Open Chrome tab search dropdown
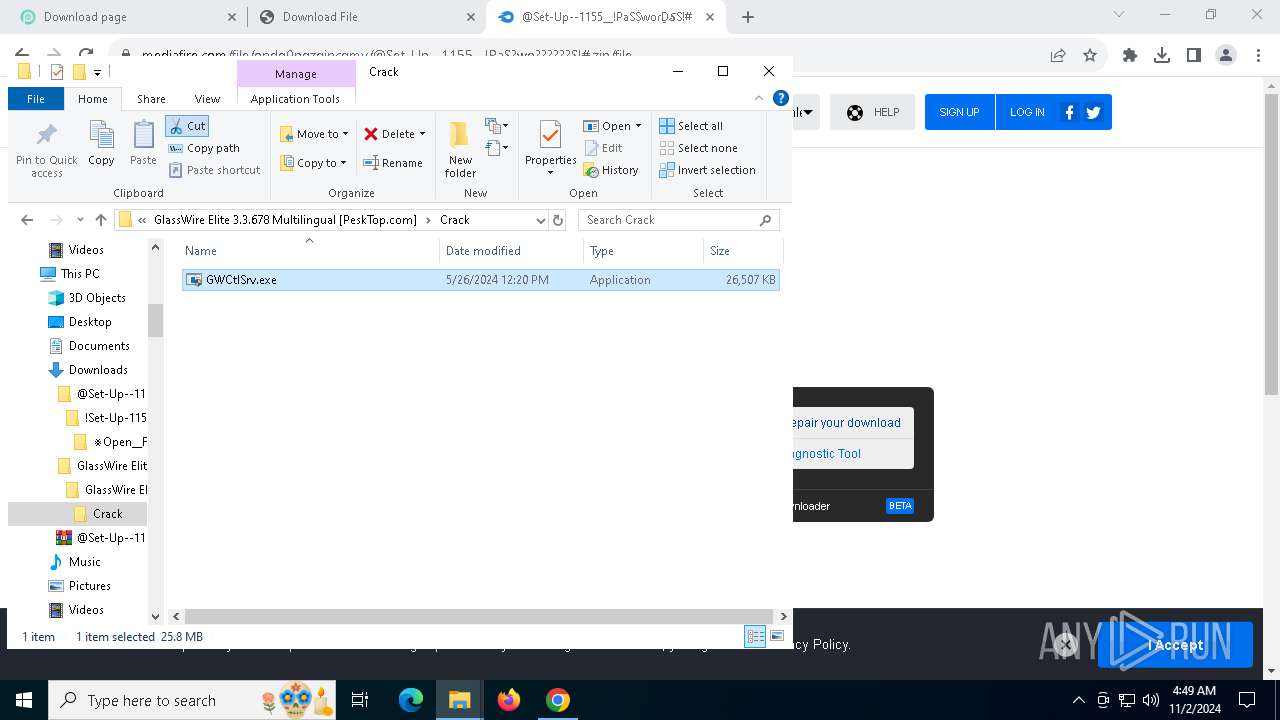The height and width of the screenshot is (720, 1280). [x=1119, y=14]
